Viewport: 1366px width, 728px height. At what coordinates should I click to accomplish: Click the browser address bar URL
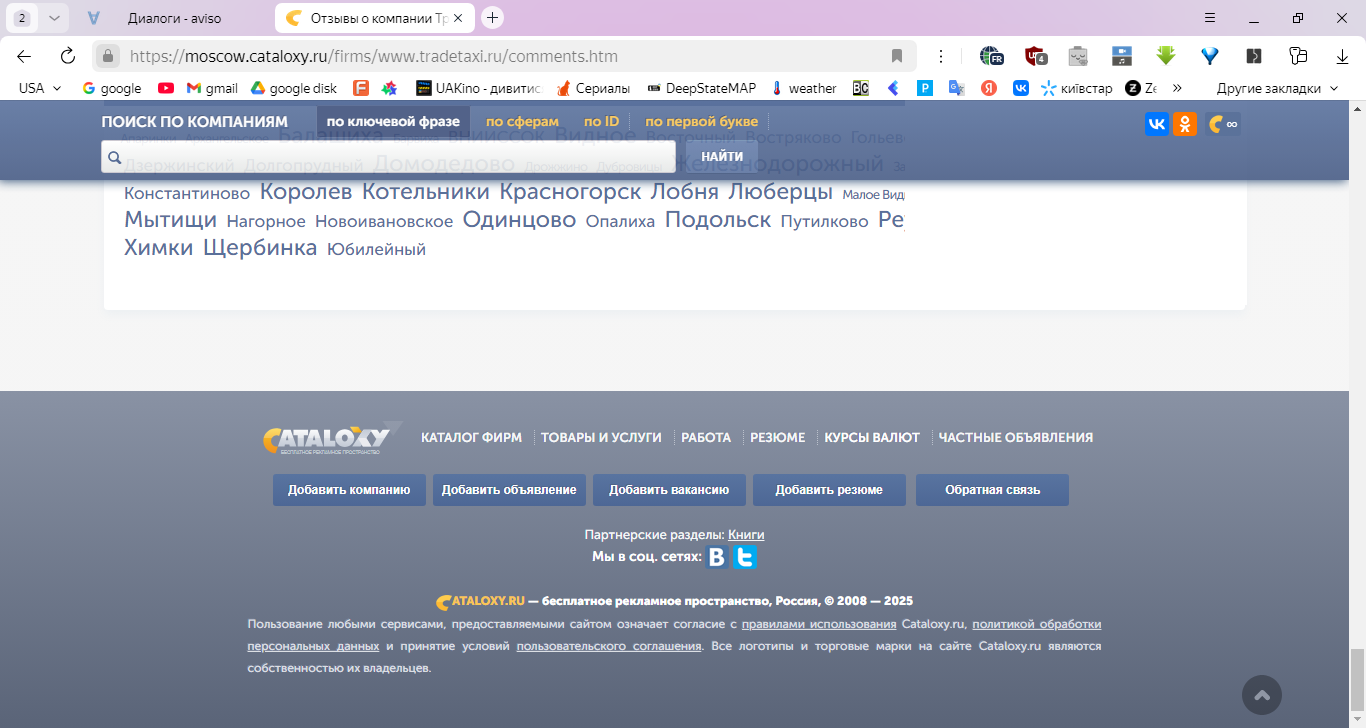(x=374, y=56)
